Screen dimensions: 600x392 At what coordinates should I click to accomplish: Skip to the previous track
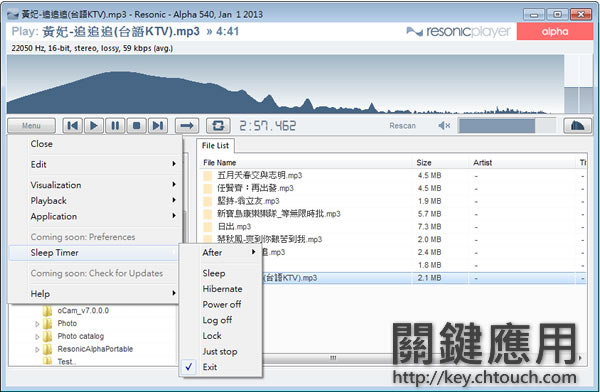click(x=72, y=126)
